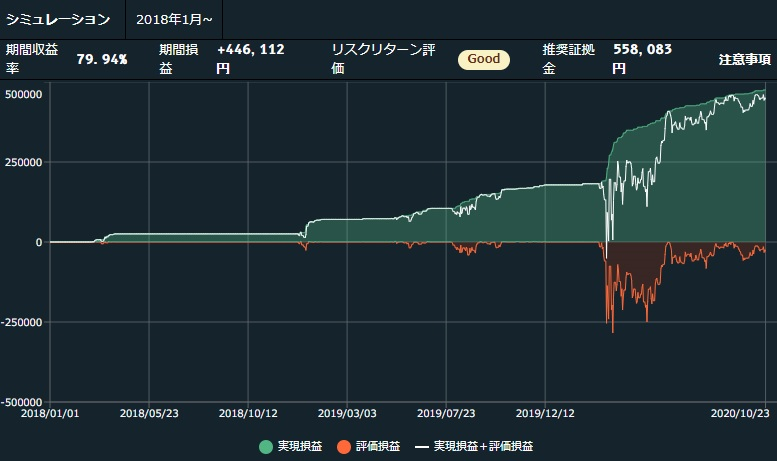Viewport: 777px width, 461px height.
Task: Click the 2019/12/12 x-axis date label
Action: (544, 412)
